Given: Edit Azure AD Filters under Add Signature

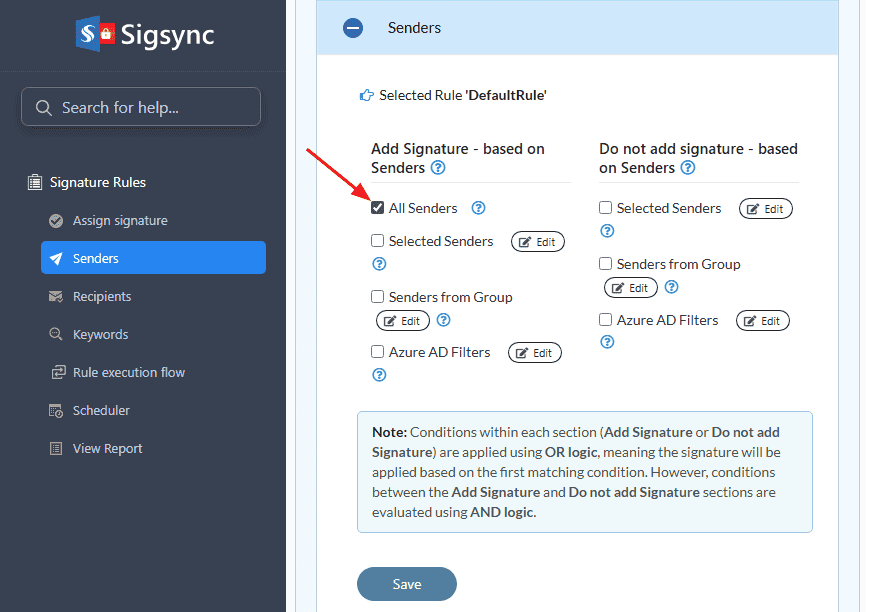Looking at the screenshot, I should (535, 353).
